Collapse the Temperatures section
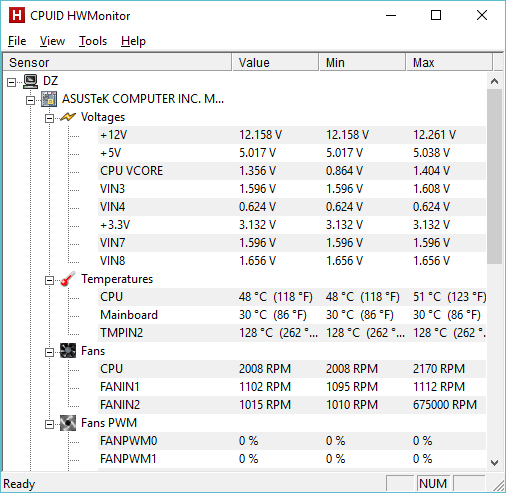This screenshot has width=506, height=493. [x=49, y=280]
